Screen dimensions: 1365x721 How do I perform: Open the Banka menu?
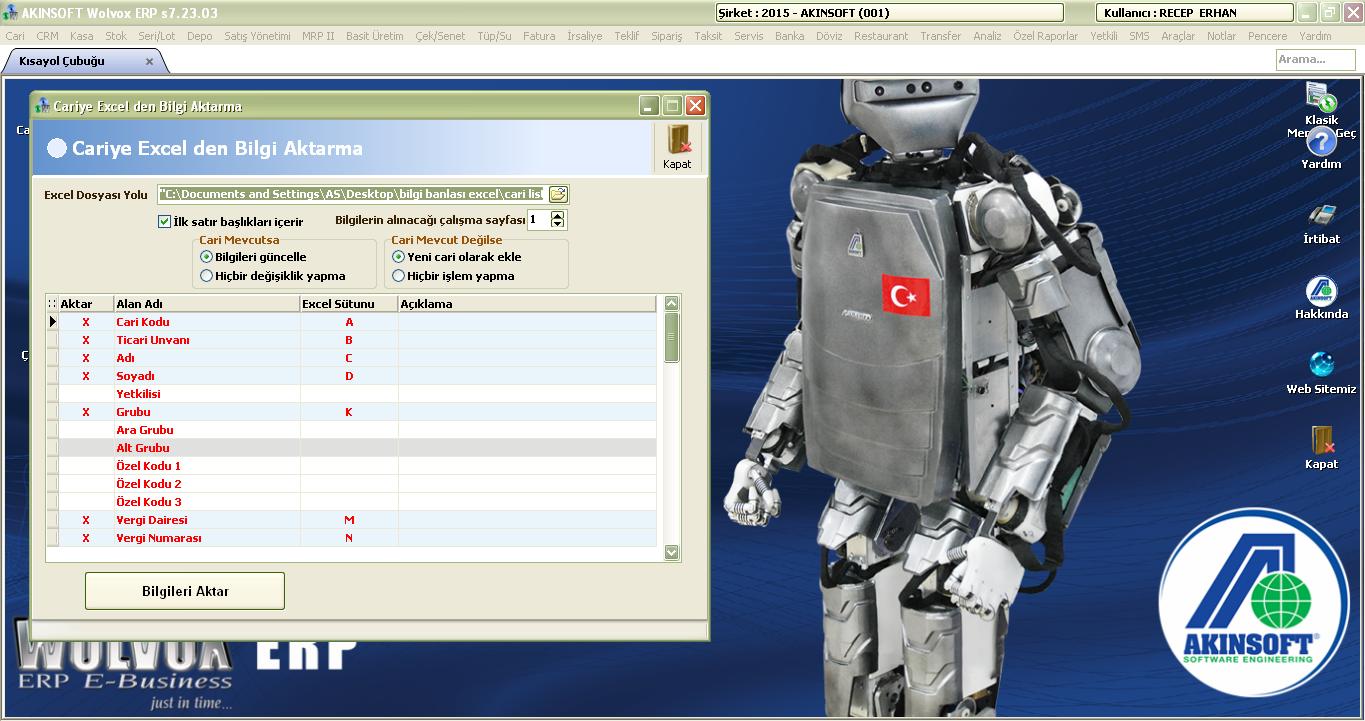coord(789,36)
